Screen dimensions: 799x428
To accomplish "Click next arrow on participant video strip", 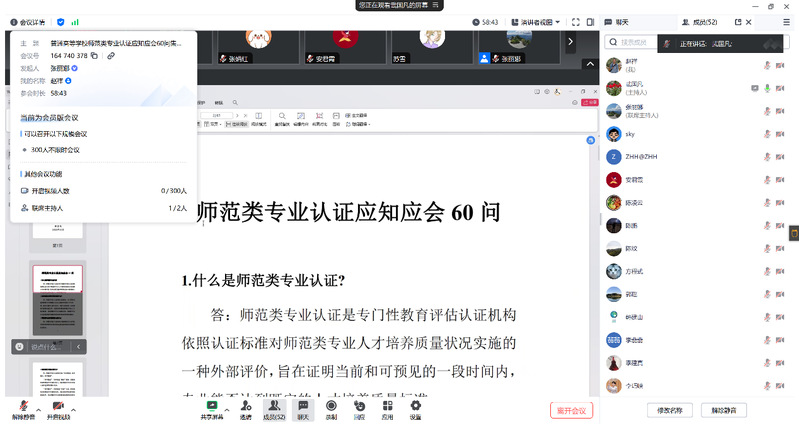I will pyautogui.click(x=571, y=42).
